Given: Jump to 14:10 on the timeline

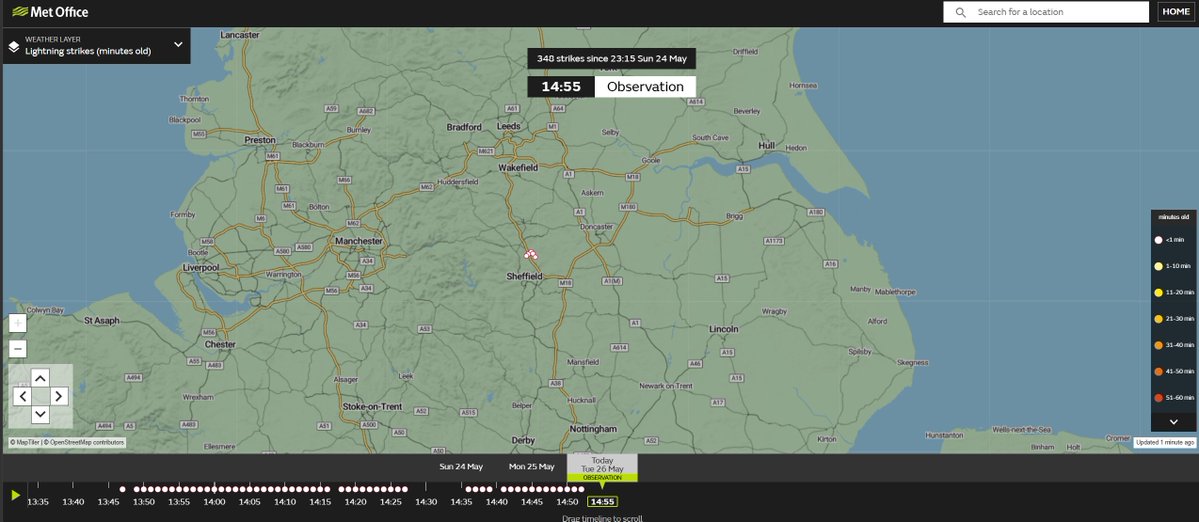Looking at the screenshot, I should 285,502.
